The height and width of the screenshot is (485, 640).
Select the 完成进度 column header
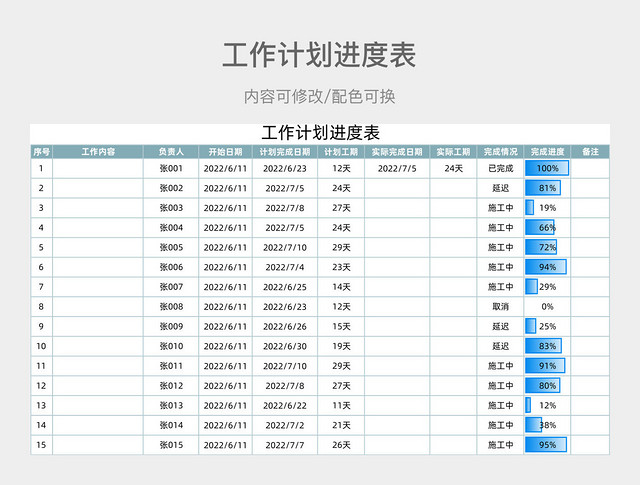(547, 152)
